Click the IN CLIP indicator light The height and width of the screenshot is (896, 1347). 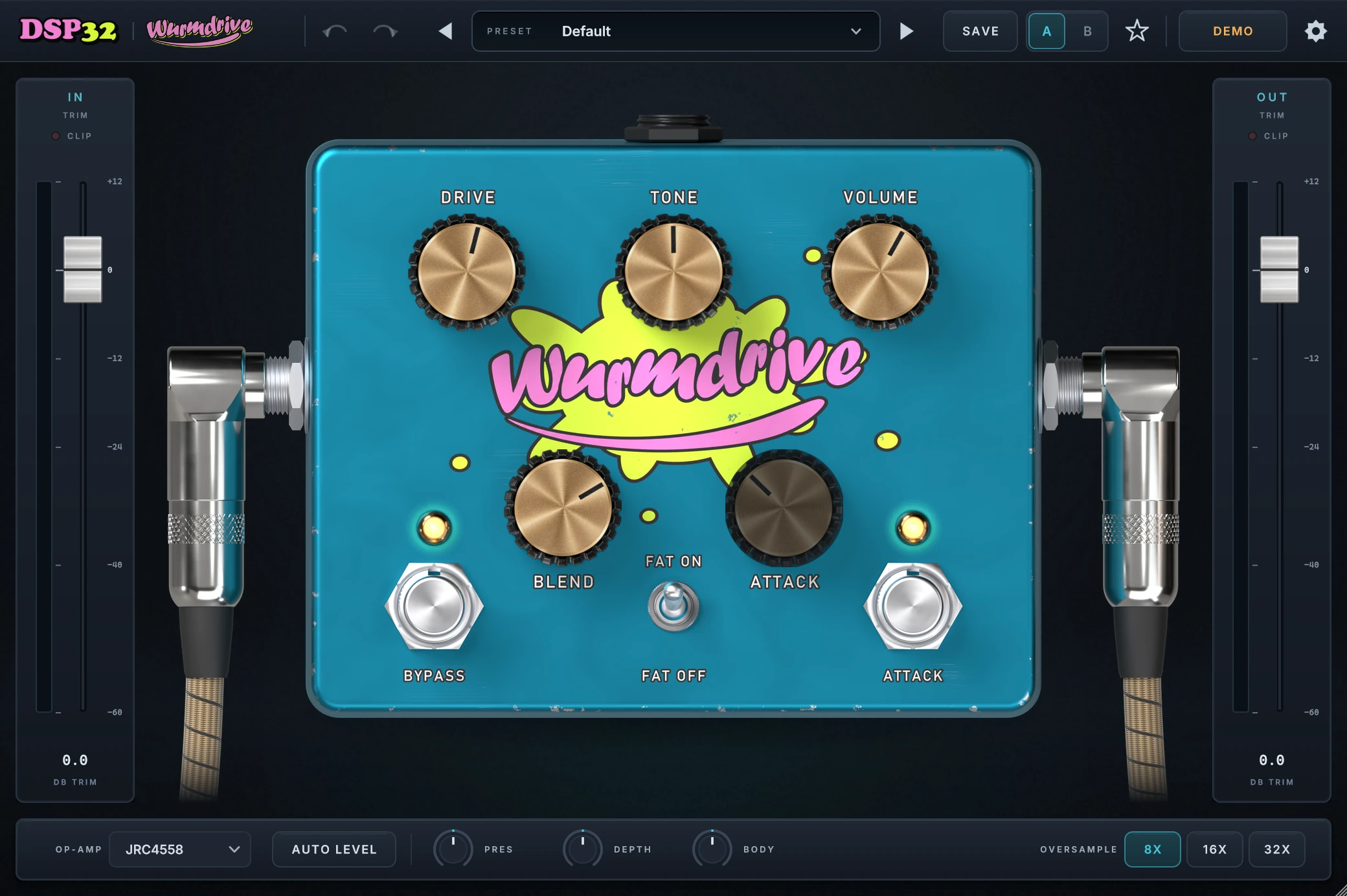56,136
